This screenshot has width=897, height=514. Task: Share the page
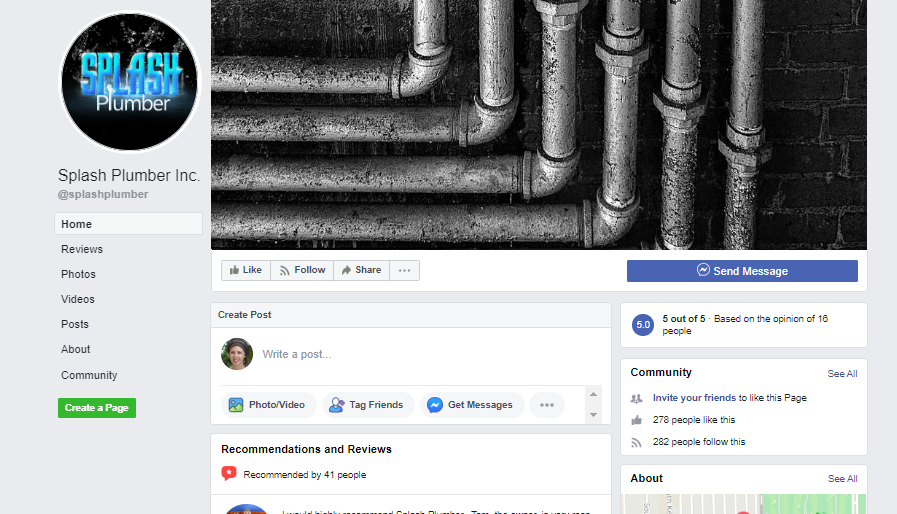click(362, 270)
